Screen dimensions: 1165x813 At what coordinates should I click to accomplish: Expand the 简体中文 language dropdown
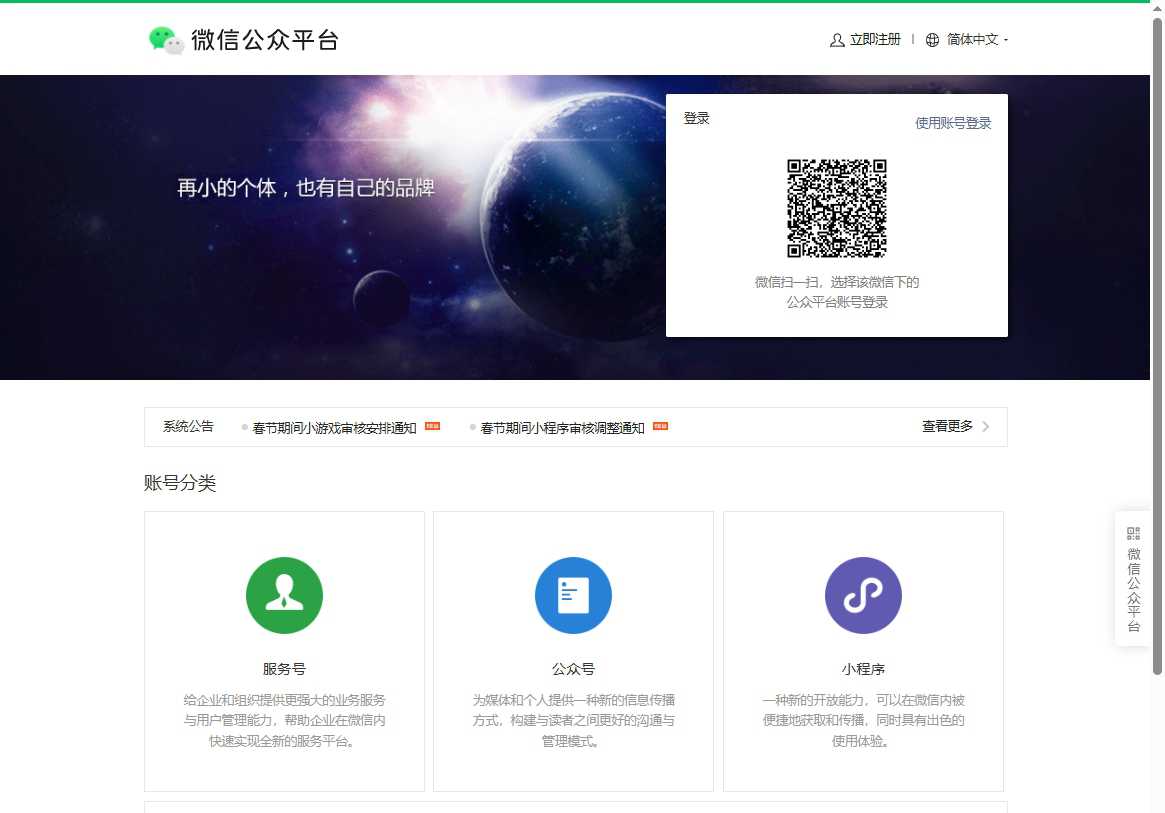pyautogui.click(x=972, y=40)
